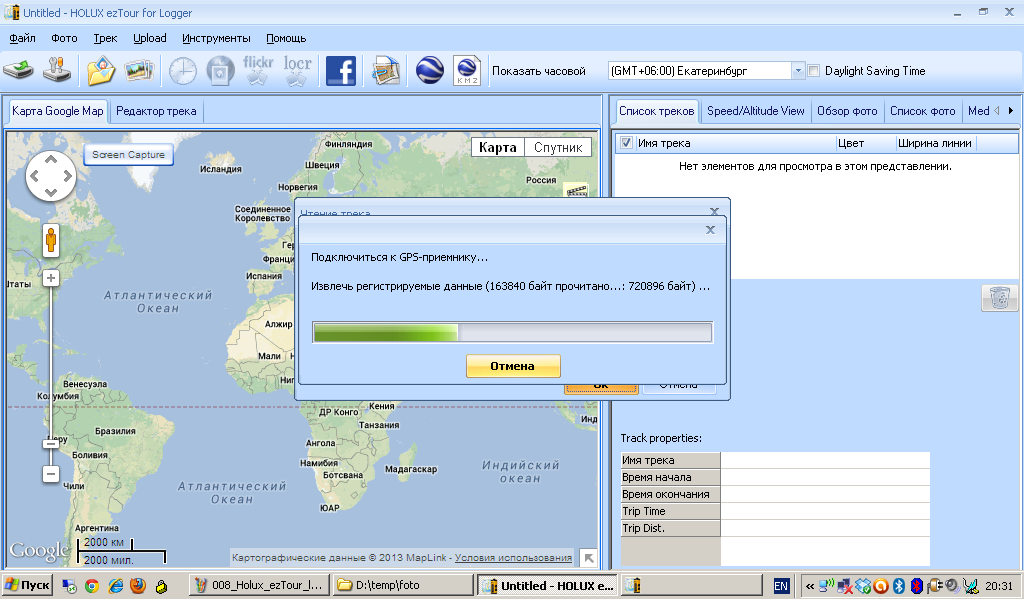Open Internet Explorer from quick launch

pyautogui.click(x=116, y=586)
